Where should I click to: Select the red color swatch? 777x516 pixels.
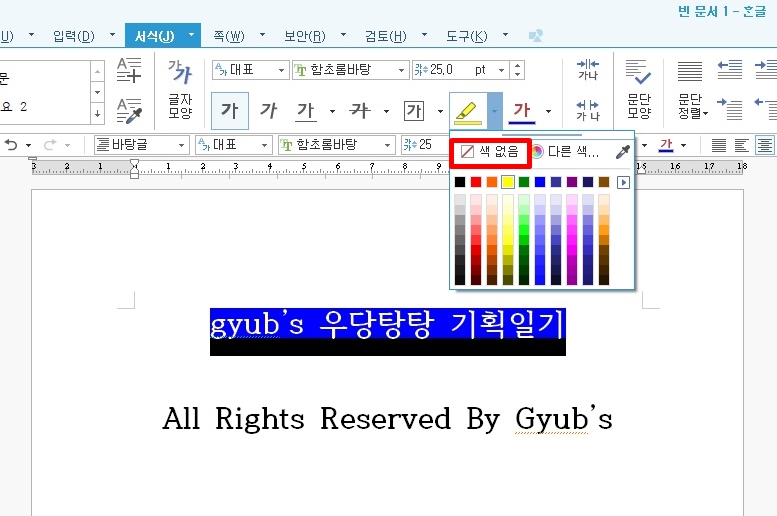tap(476, 182)
